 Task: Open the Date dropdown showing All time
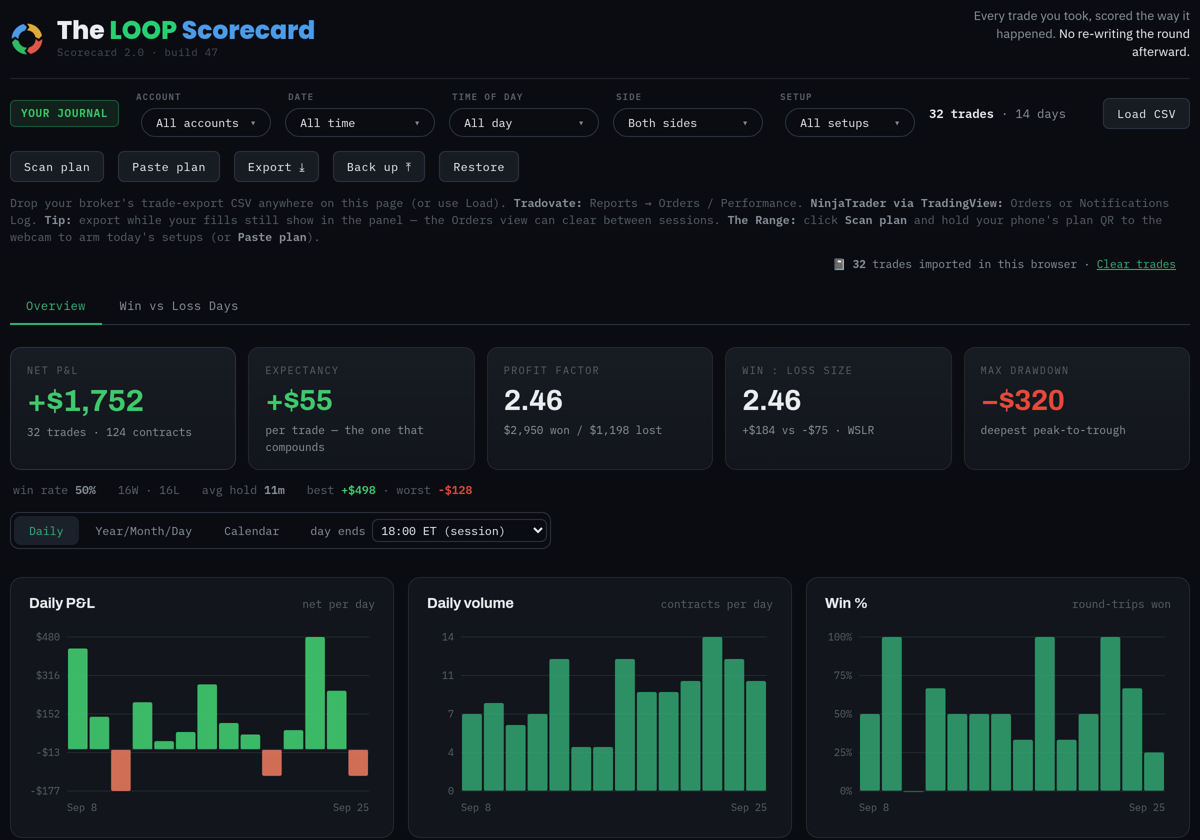point(360,123)
